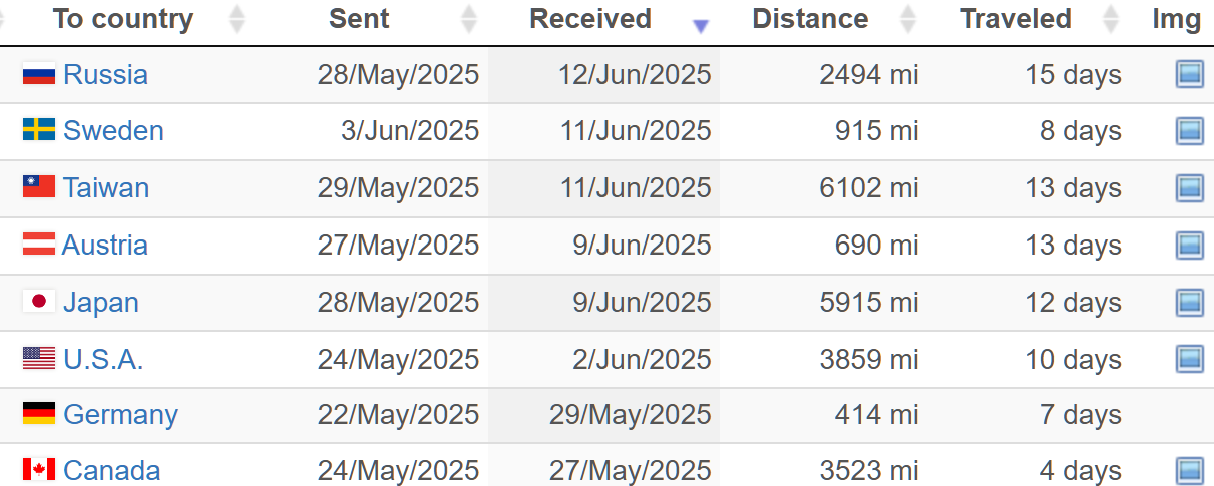Viewport: 1214px width, 486px height.
Task: Sort by the Distance column arrows
Action: (907, 19)
